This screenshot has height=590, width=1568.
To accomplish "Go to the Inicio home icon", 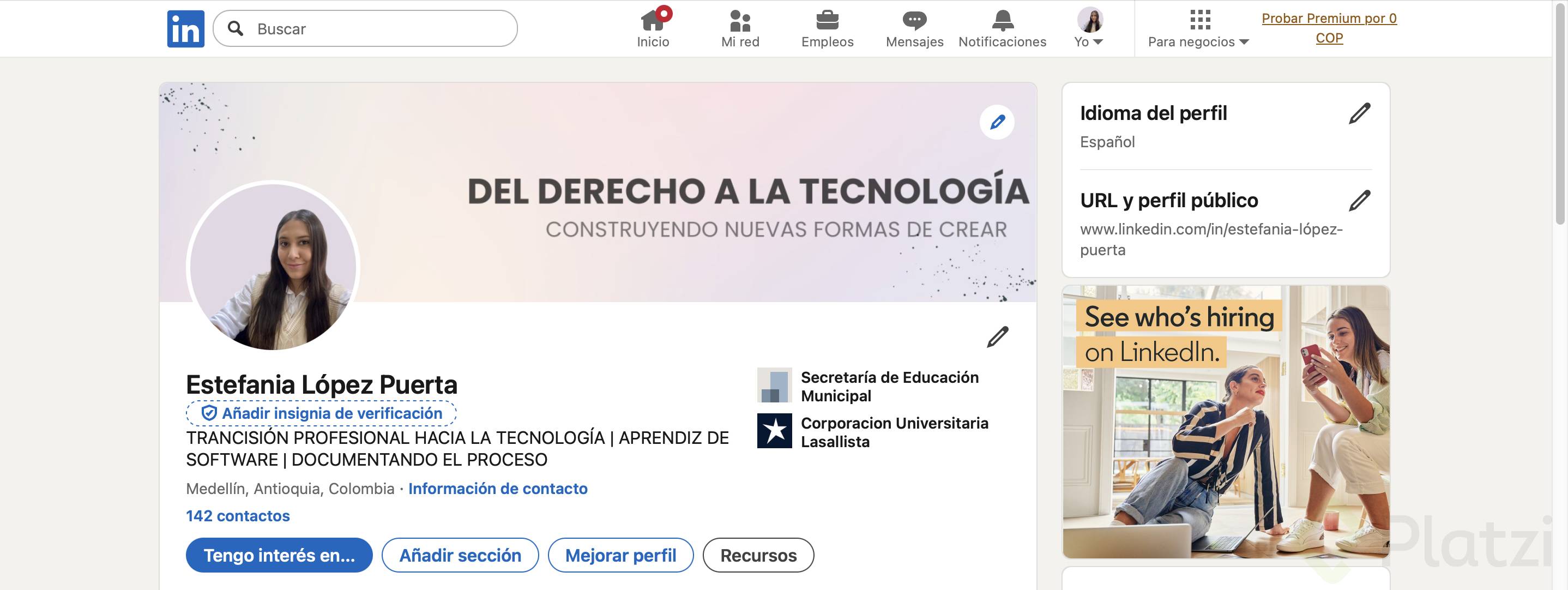I will pyautogui.click(x=653, y=21).
